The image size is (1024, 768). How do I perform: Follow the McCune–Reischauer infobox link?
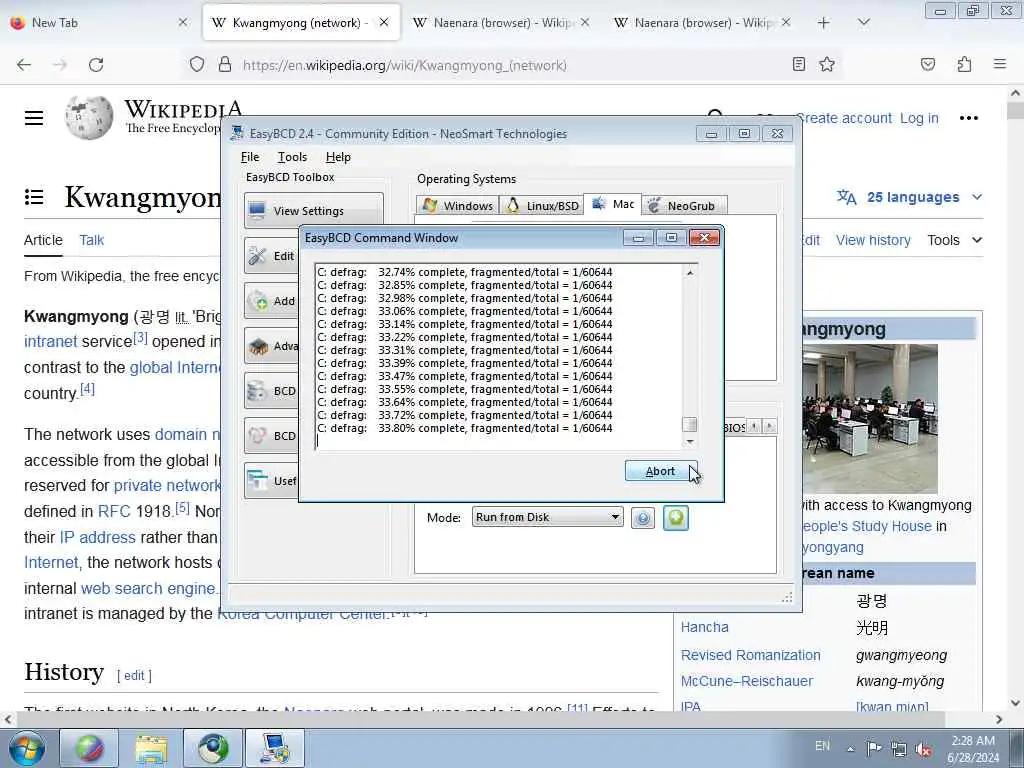746,681
